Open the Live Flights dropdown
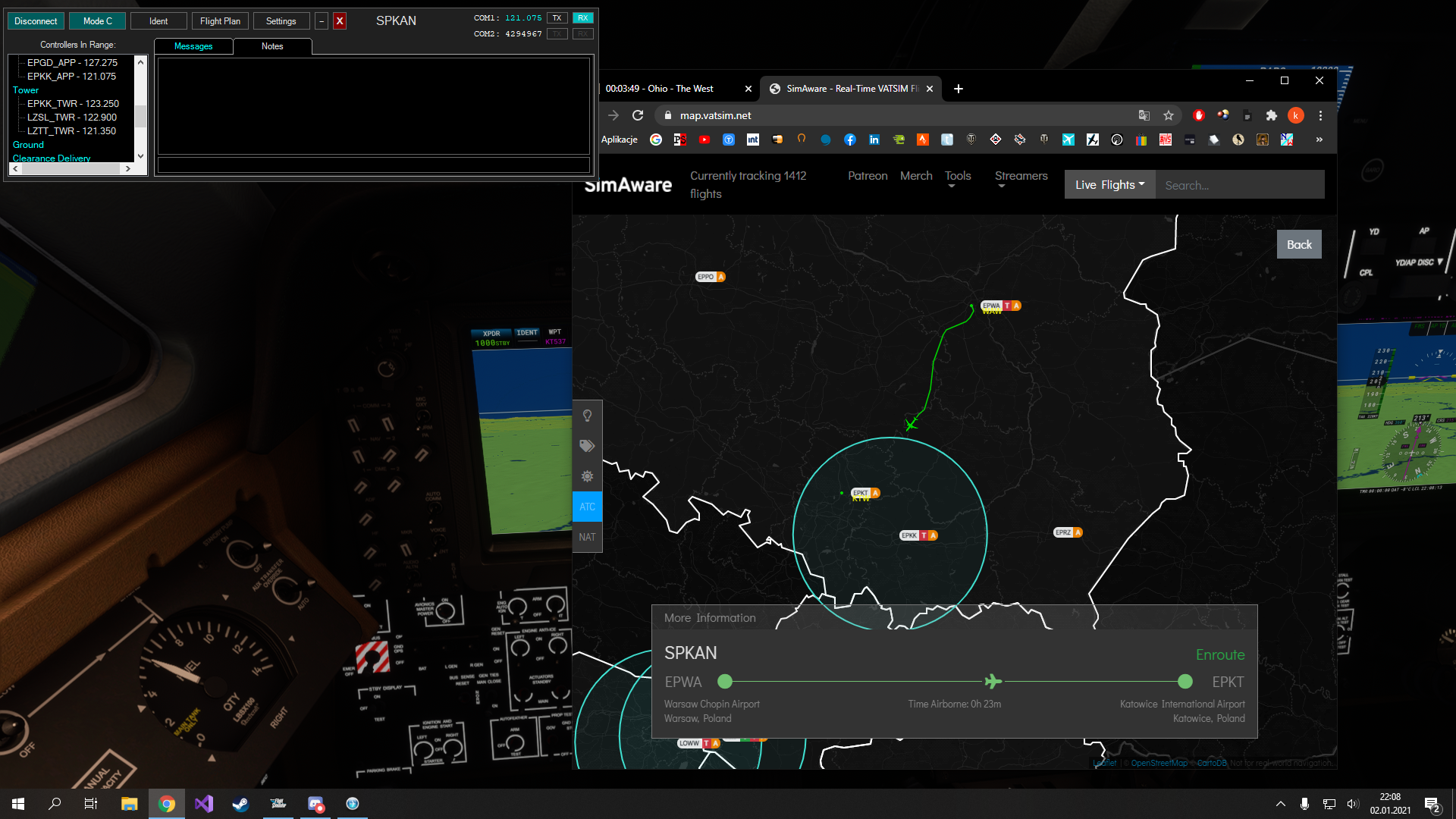 coord(1109,184)
